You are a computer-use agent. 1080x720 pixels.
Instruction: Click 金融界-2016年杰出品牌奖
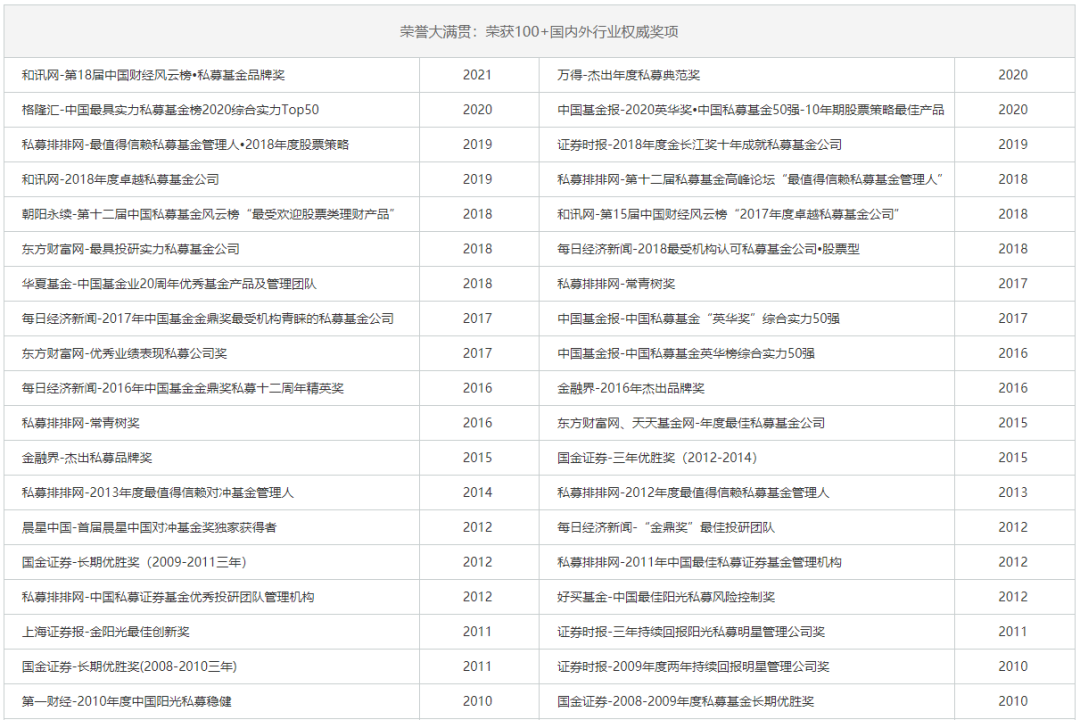click(631, 388)
